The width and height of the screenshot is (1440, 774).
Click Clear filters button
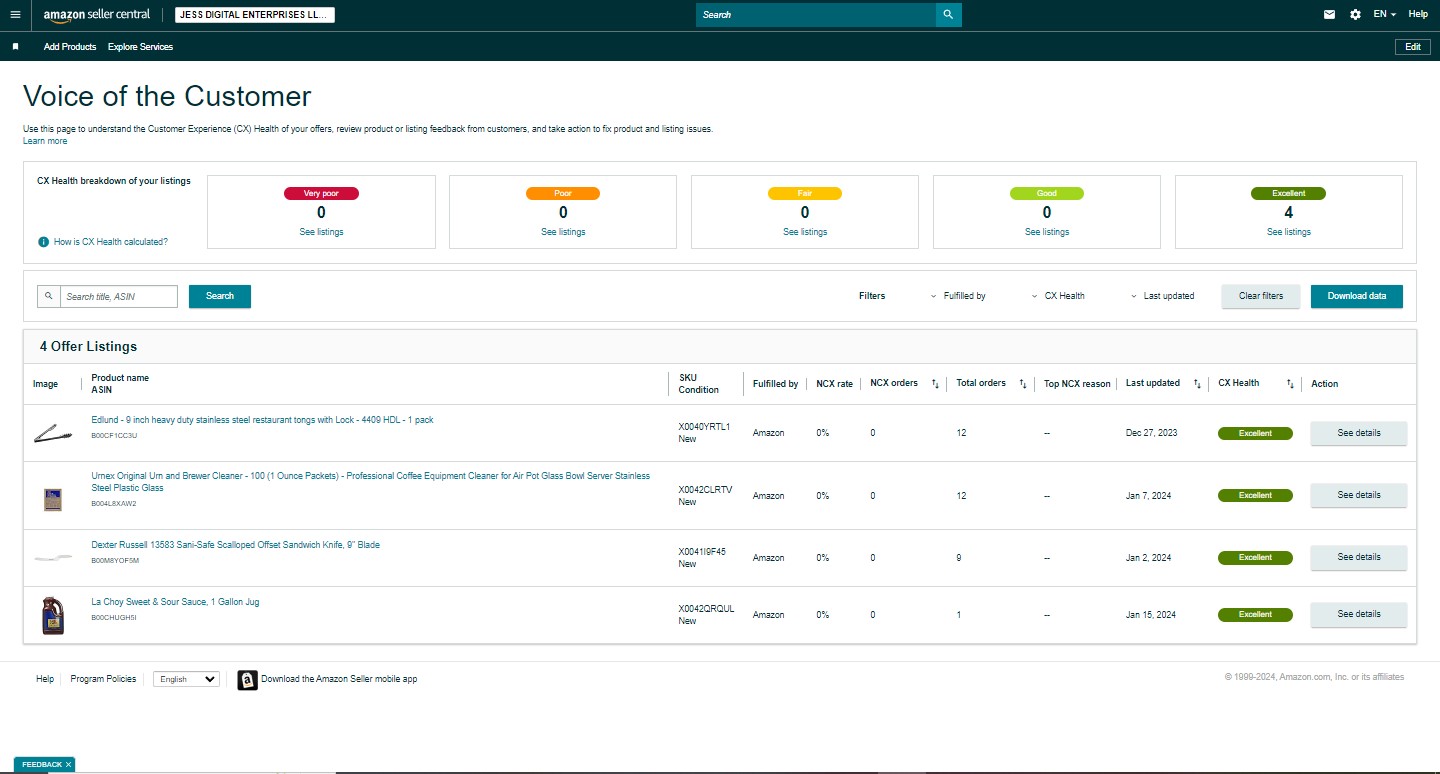coord(1261,296)
